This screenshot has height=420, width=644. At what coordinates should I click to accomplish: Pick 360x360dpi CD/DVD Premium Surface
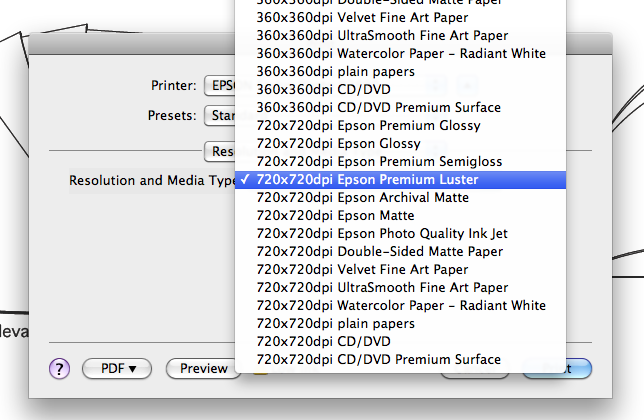click(x=400, y=108)
